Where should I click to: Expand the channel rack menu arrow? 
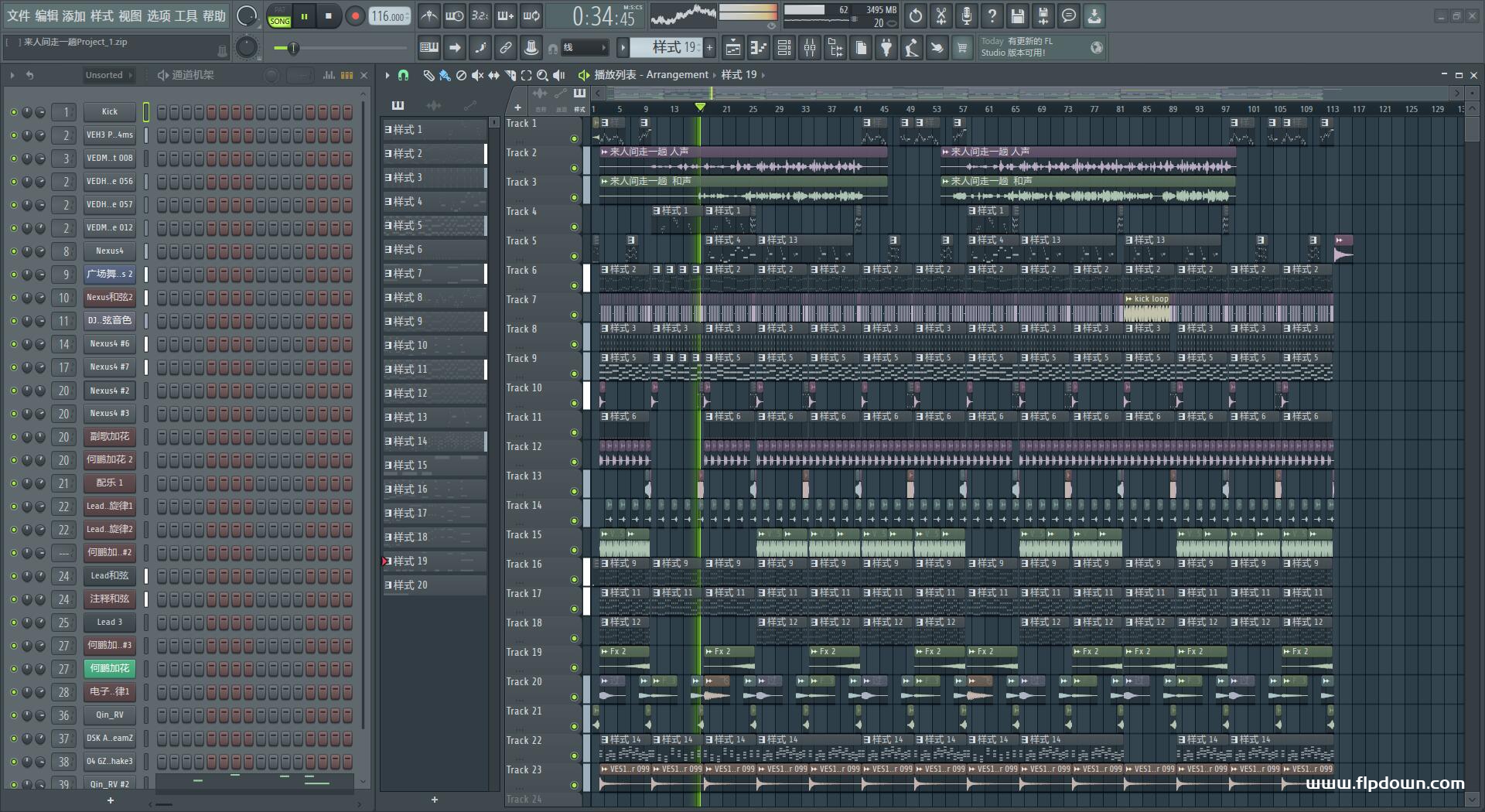12,75
